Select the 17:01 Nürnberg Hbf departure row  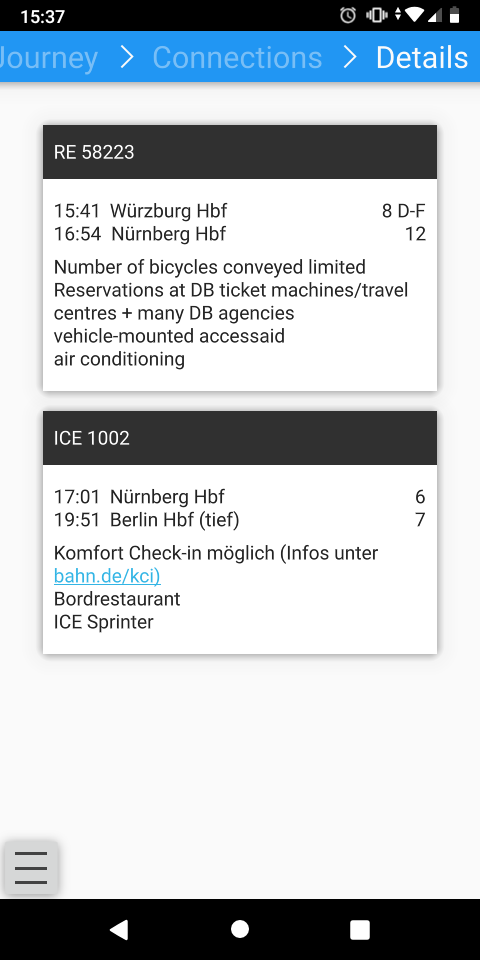(240, 497)
